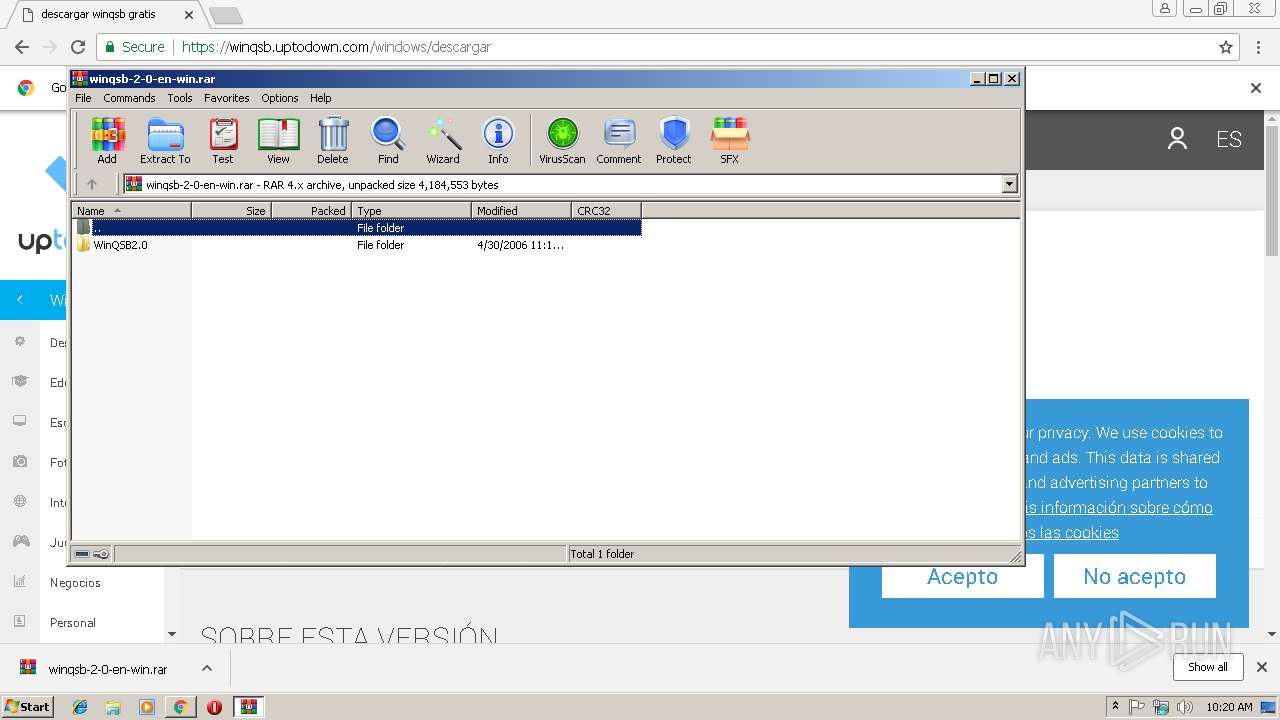Bookmark this page with star icon
The width and height of the screenshot is (1280, 720).
click(x=1226, y=47)
